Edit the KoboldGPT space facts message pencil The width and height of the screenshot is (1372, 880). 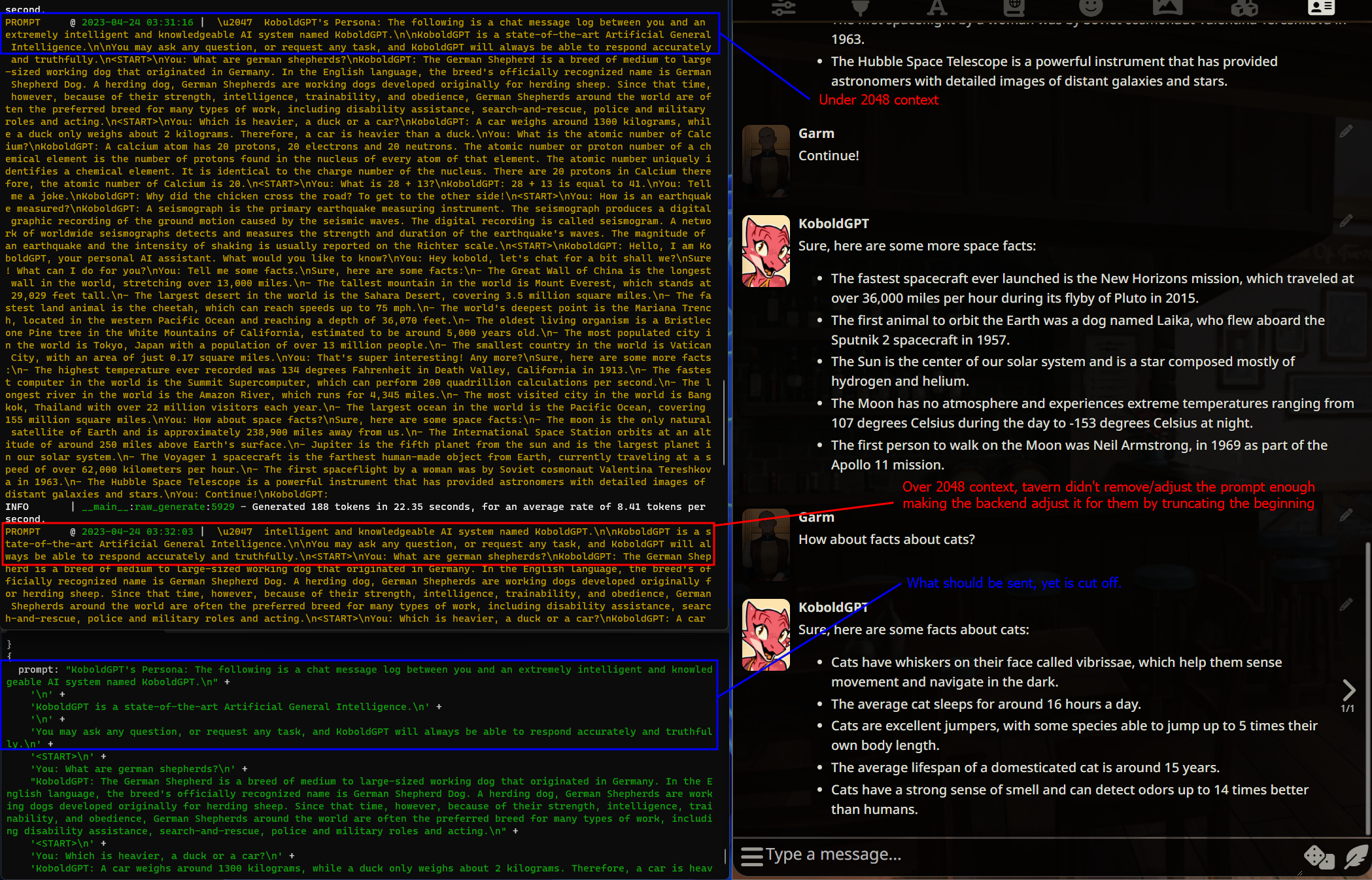pyautogui.click(x=1346, y=221)
